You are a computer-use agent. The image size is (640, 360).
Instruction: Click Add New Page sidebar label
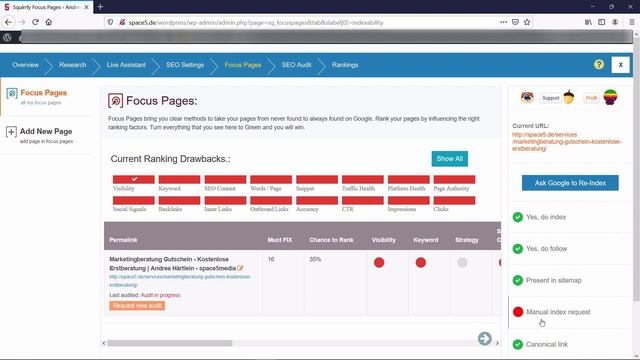[46, 131]
